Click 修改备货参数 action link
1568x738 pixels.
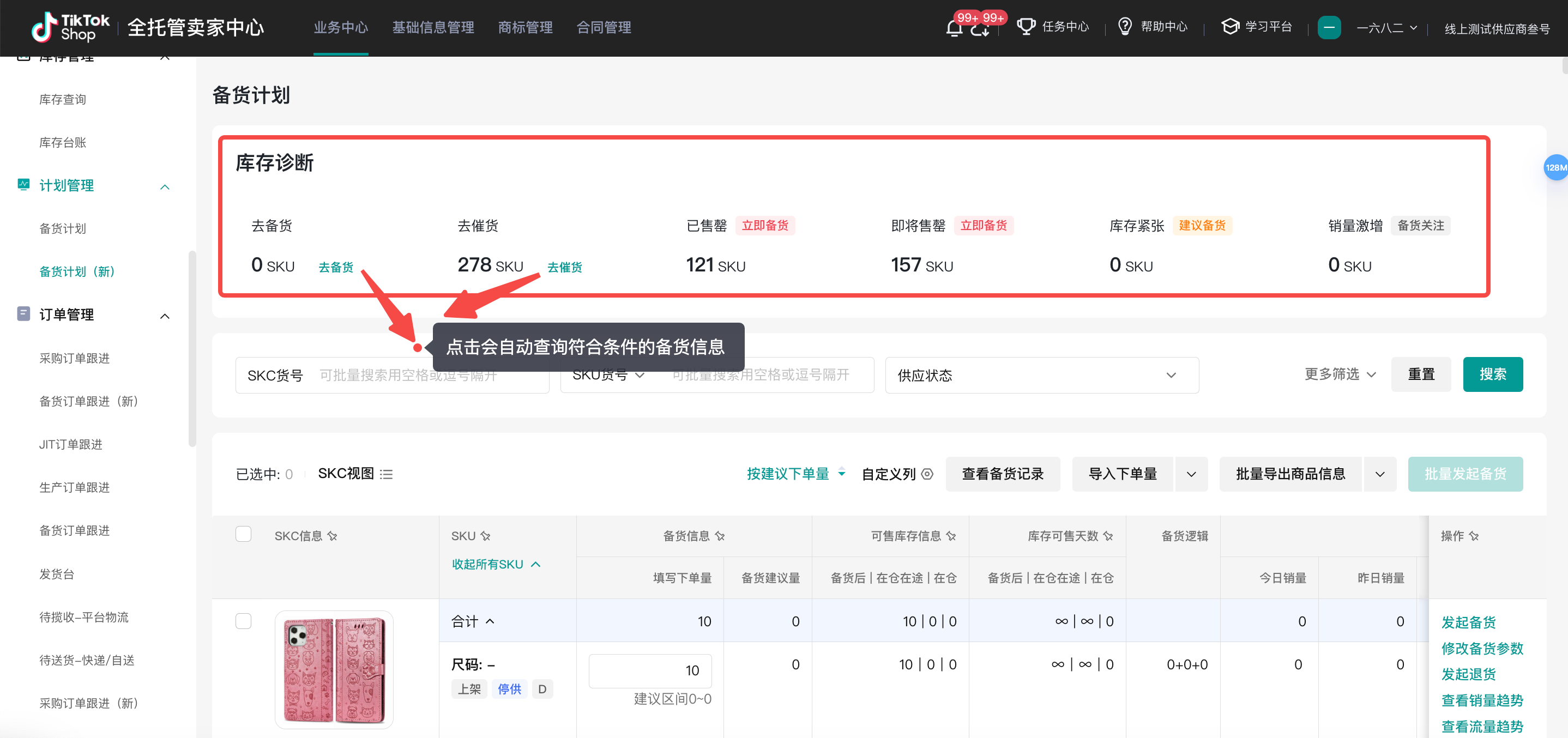[x=1482, y=649]
